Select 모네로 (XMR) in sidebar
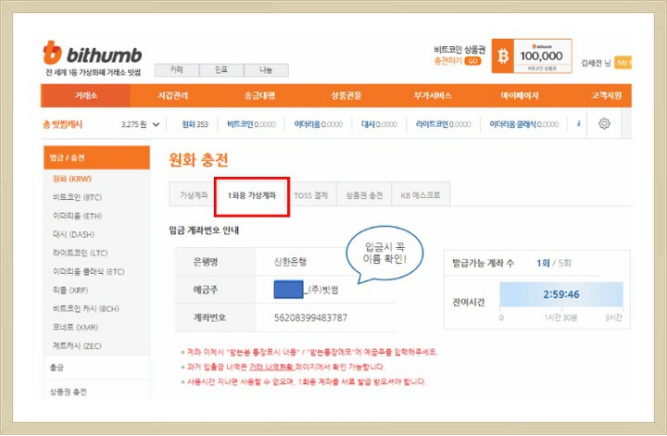The width and height of the screenshot is (667, 436). click(75, 327)
